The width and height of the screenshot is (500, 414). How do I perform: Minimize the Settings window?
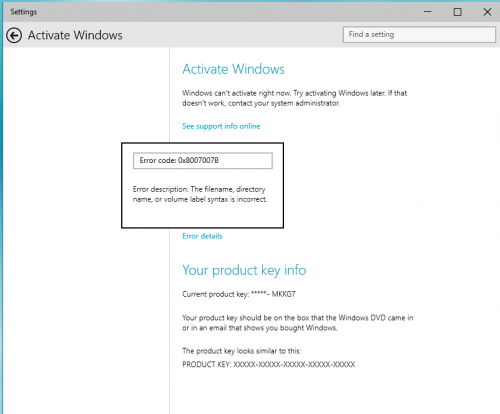click(x=428, y=12)
